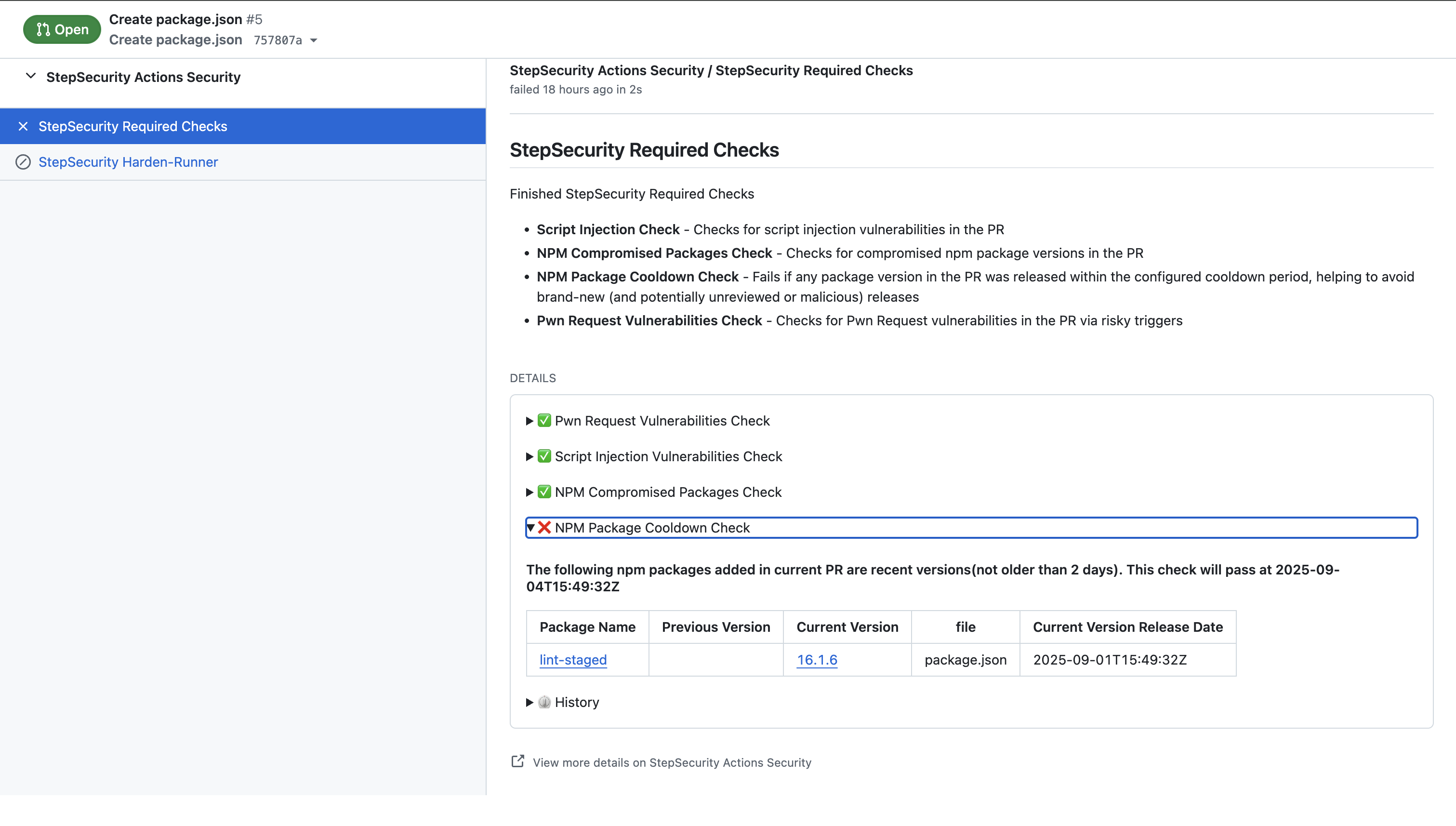Collapse the NPM Package Cooldown Check triangle
Viewport: 1456px width, 826px height.
[530, 528]
